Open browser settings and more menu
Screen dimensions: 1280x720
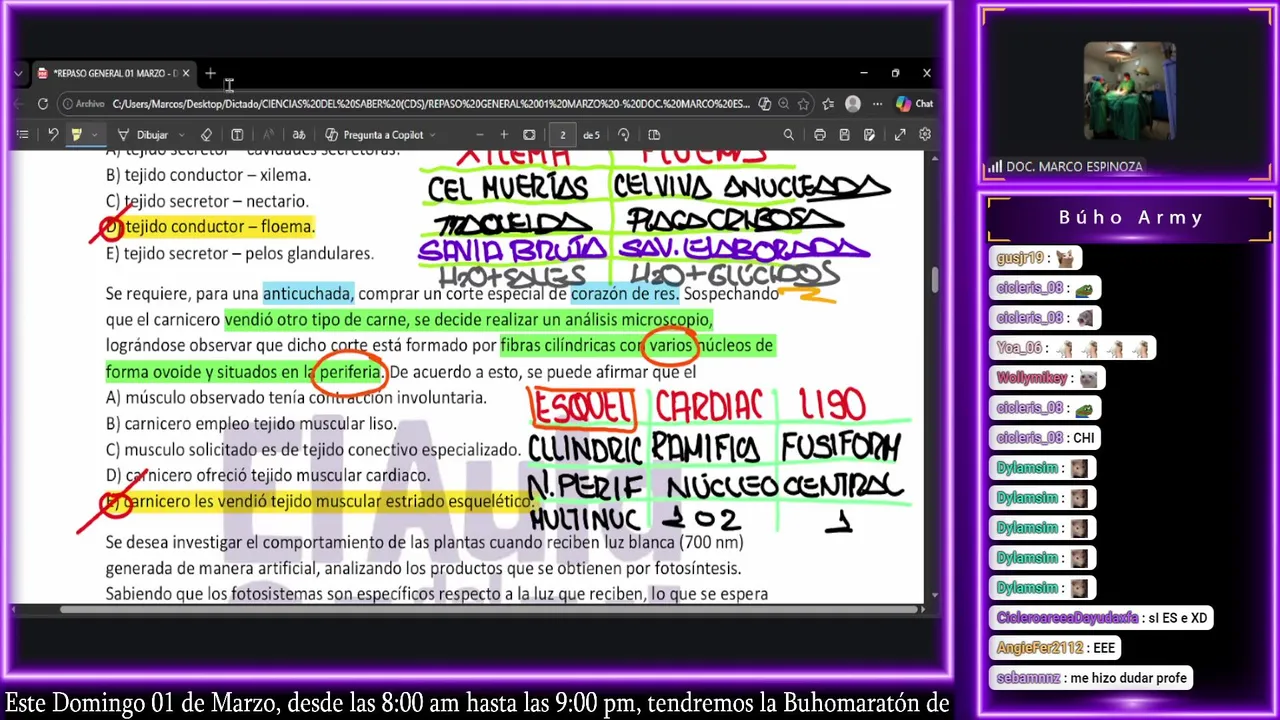point(877,104)
